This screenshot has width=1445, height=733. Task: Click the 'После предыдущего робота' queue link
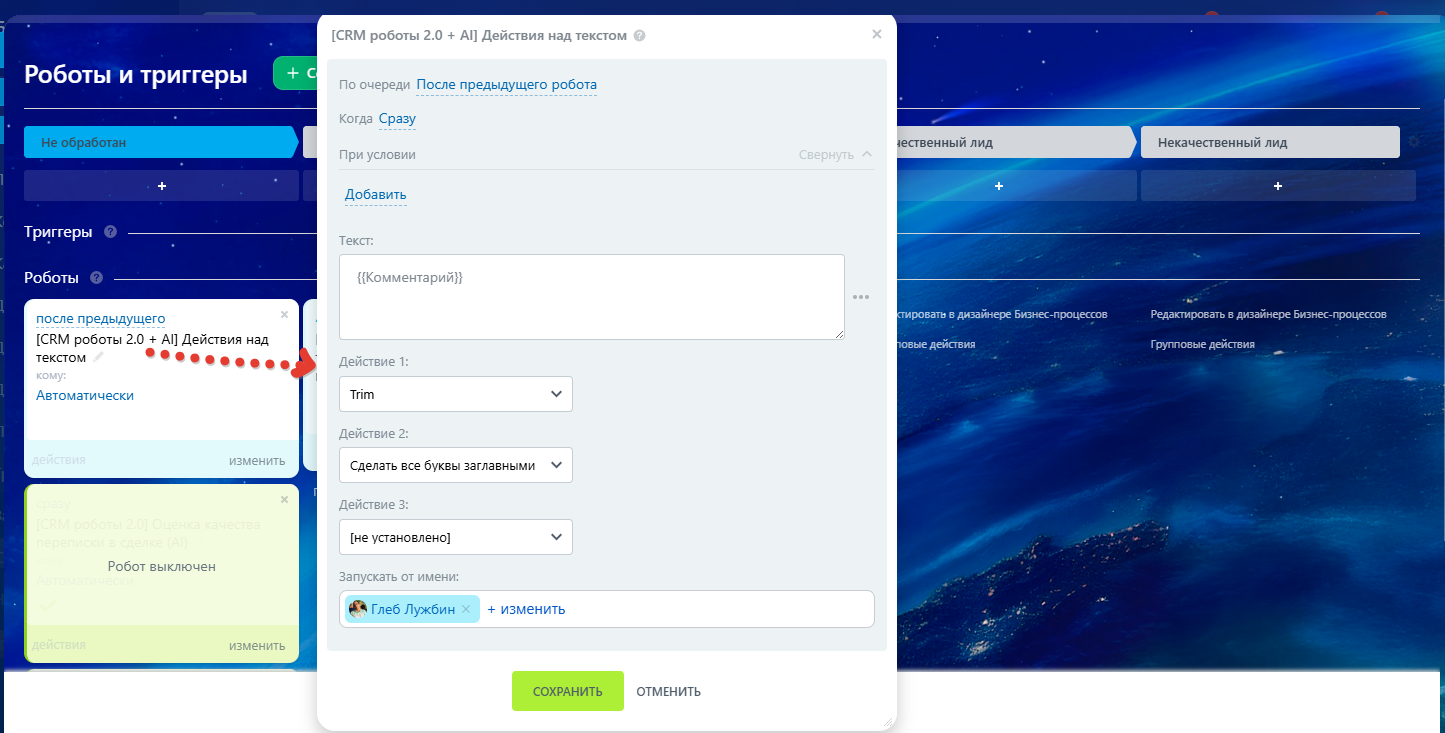506,85
